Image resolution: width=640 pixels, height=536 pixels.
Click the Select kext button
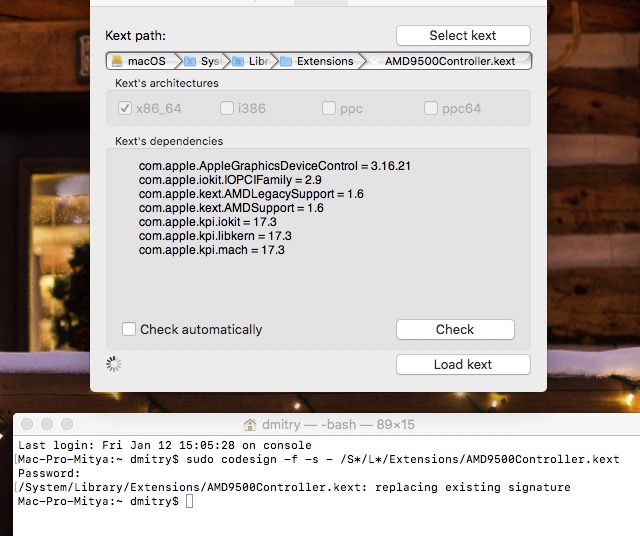[463, 36]
